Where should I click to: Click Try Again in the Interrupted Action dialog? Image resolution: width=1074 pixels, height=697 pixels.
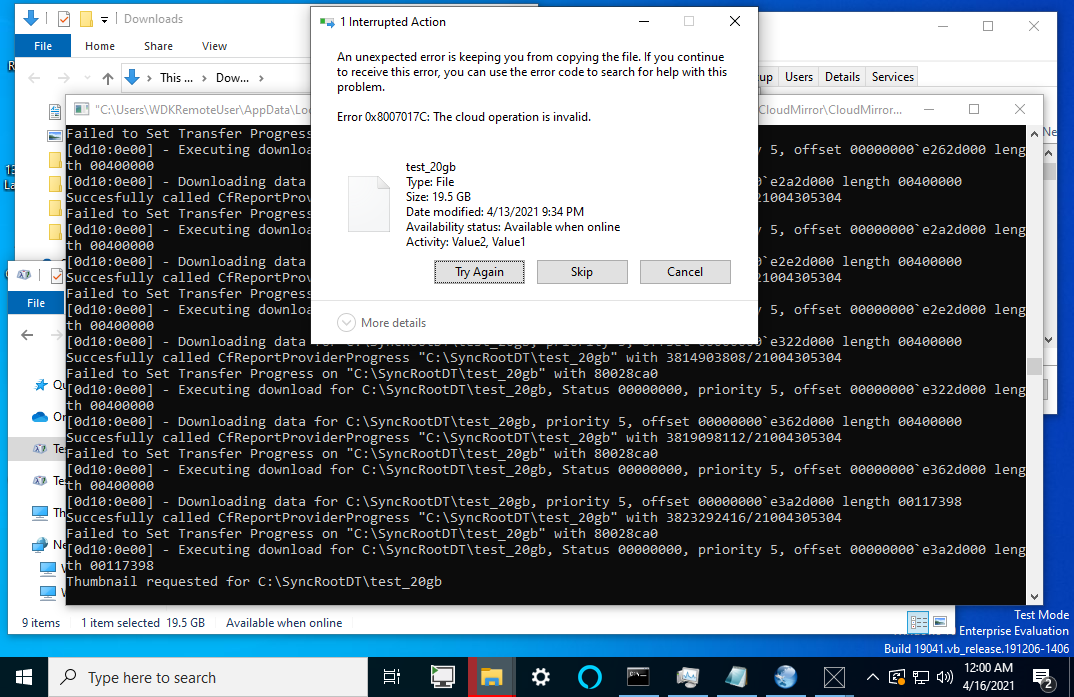479,271
